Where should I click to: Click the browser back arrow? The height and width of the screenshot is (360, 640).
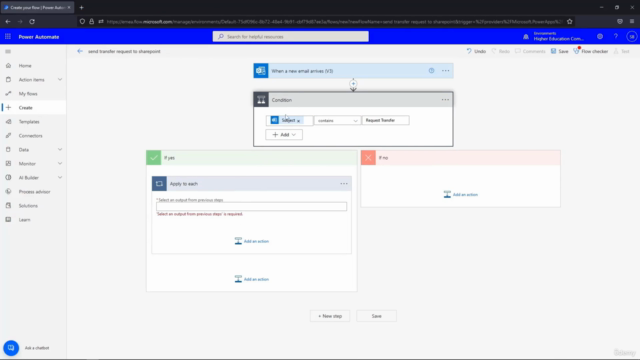coord(8,22)
